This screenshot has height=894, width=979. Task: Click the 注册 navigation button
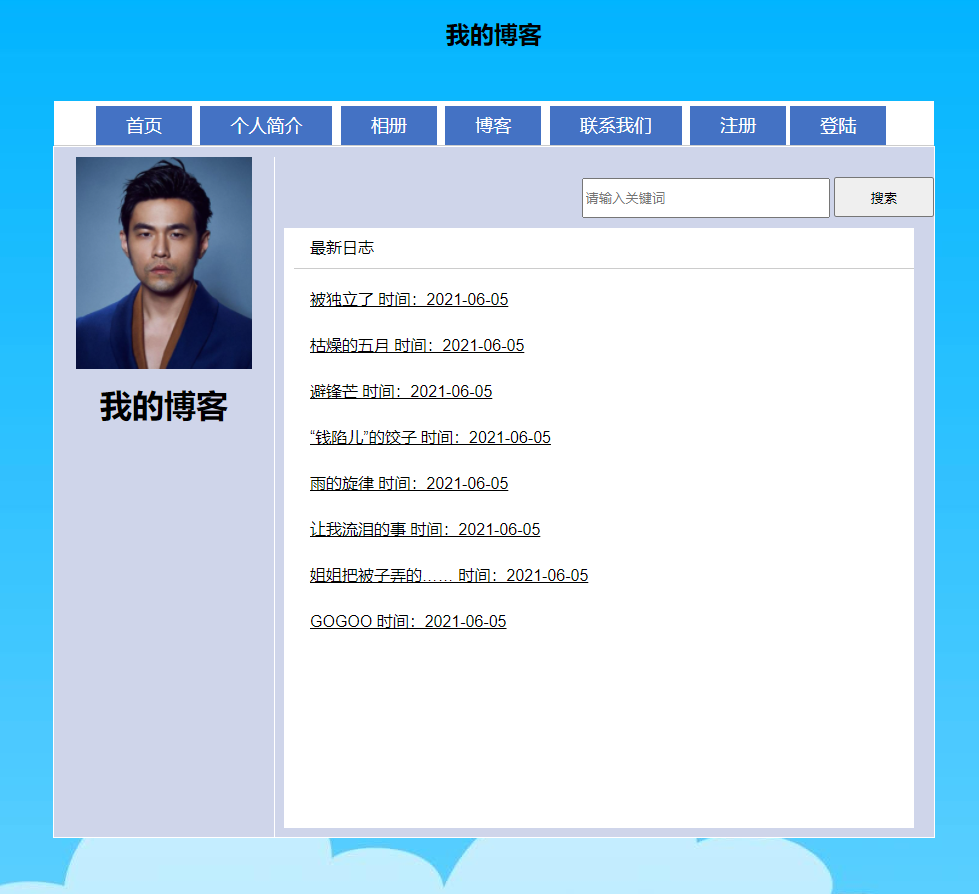pyautogui.click(x=737, y=125)
